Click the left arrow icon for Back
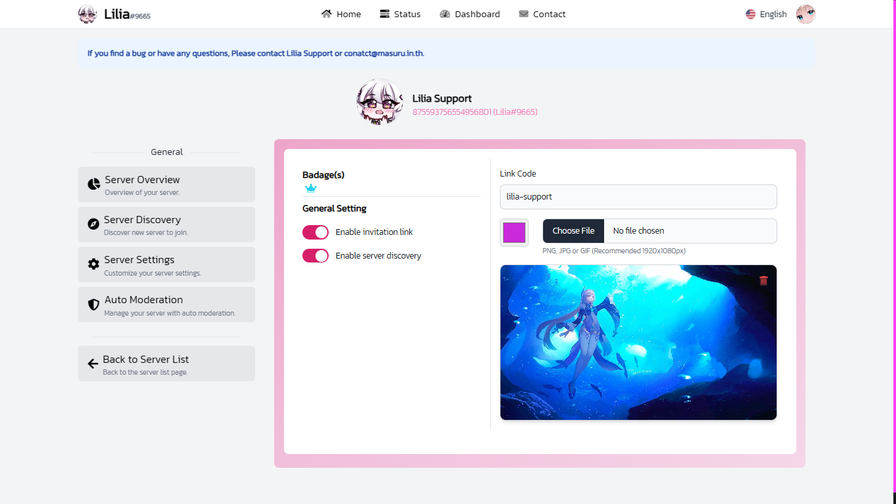Image resolution: width=896 pixels, height=504 pixels. [93, 363]
